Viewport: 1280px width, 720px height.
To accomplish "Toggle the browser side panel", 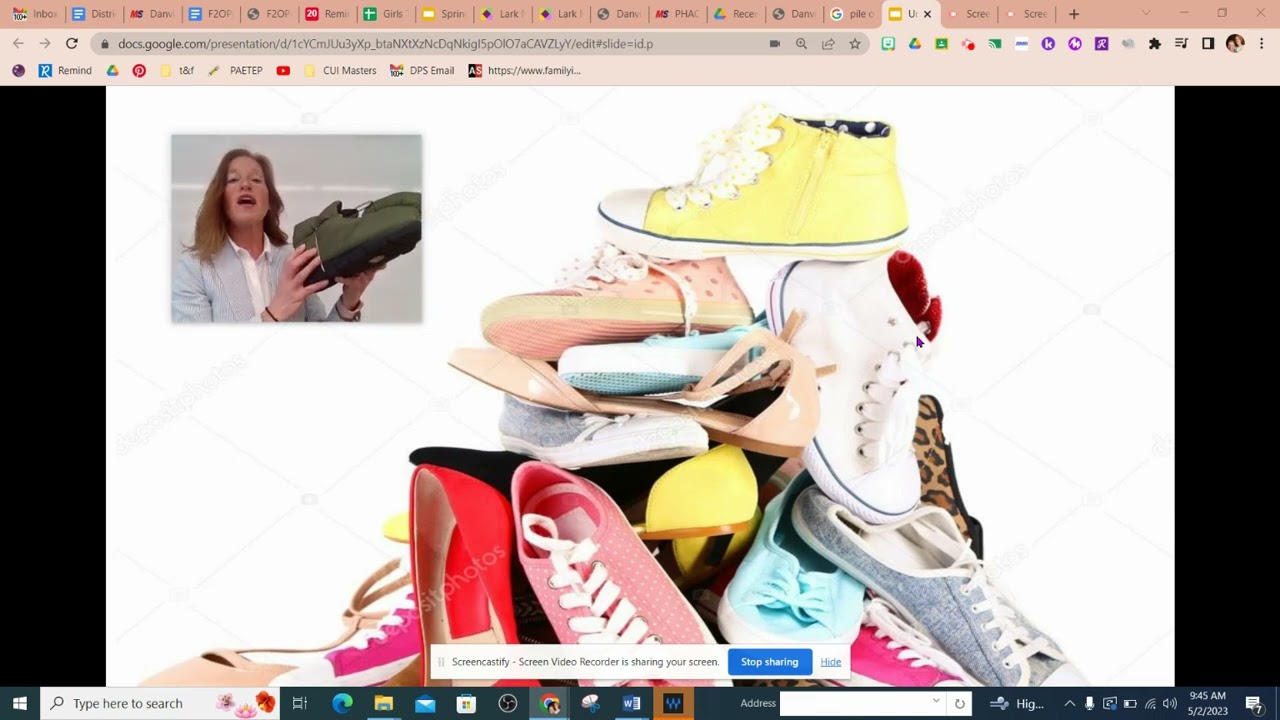I will tap(1208, 44).
